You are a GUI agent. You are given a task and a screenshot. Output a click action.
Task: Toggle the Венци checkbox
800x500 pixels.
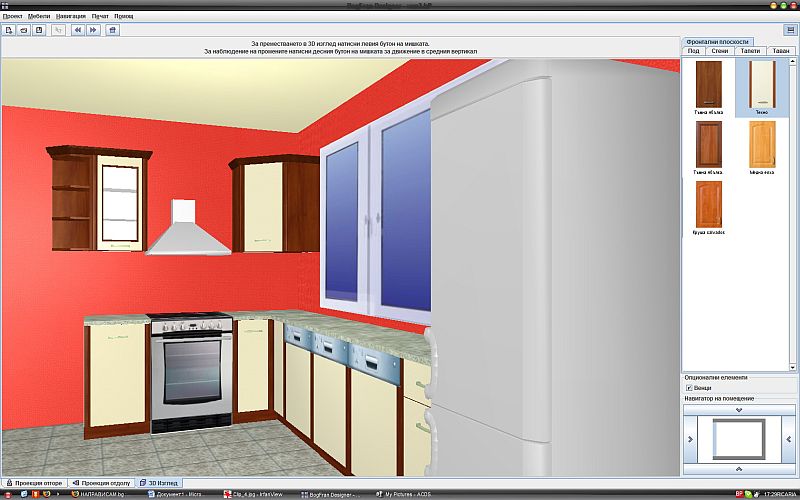(x=689, y=388)
